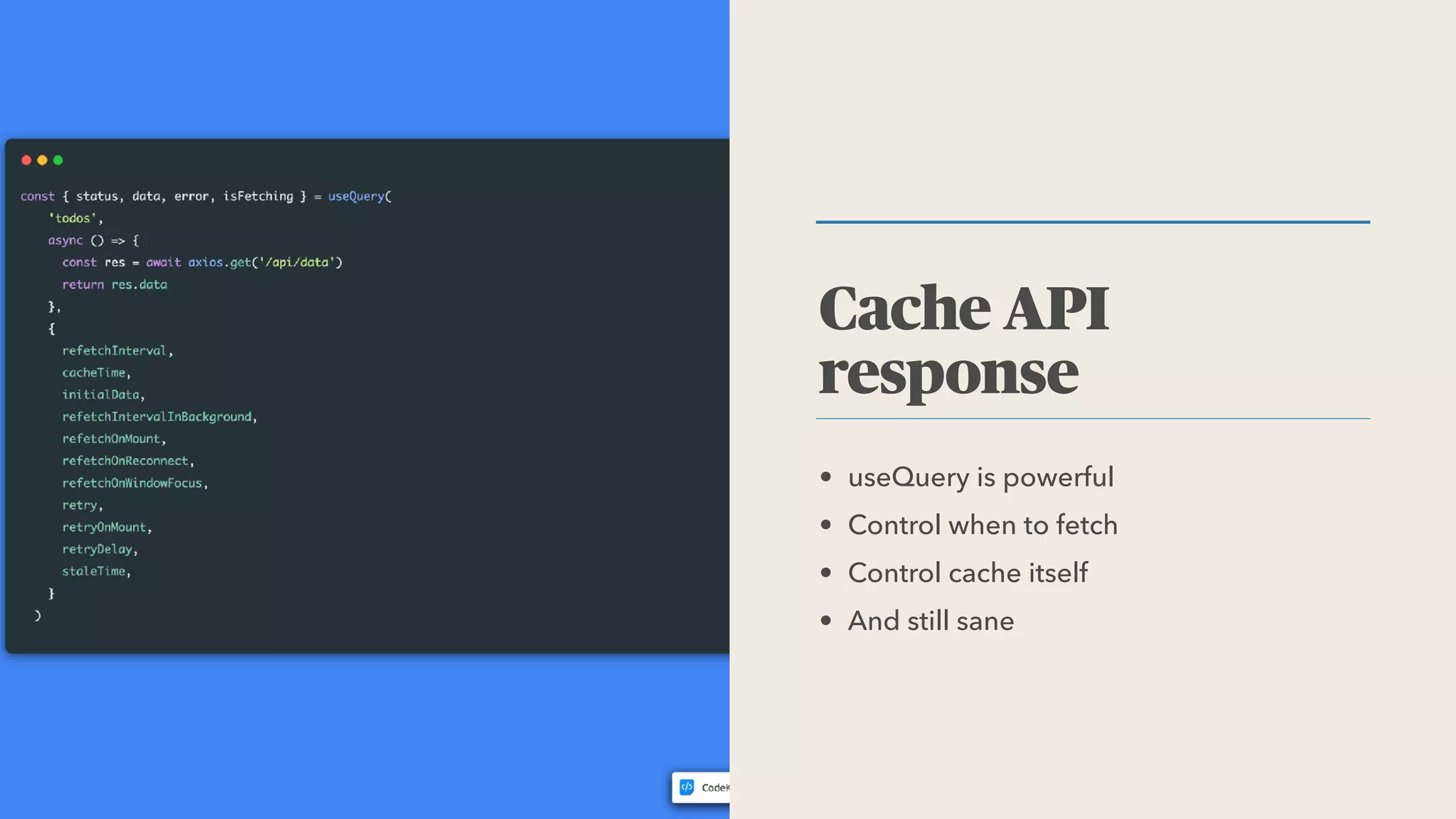Click the initialData option
Screen dimensions: 1456x819
(x=101, y=395)
